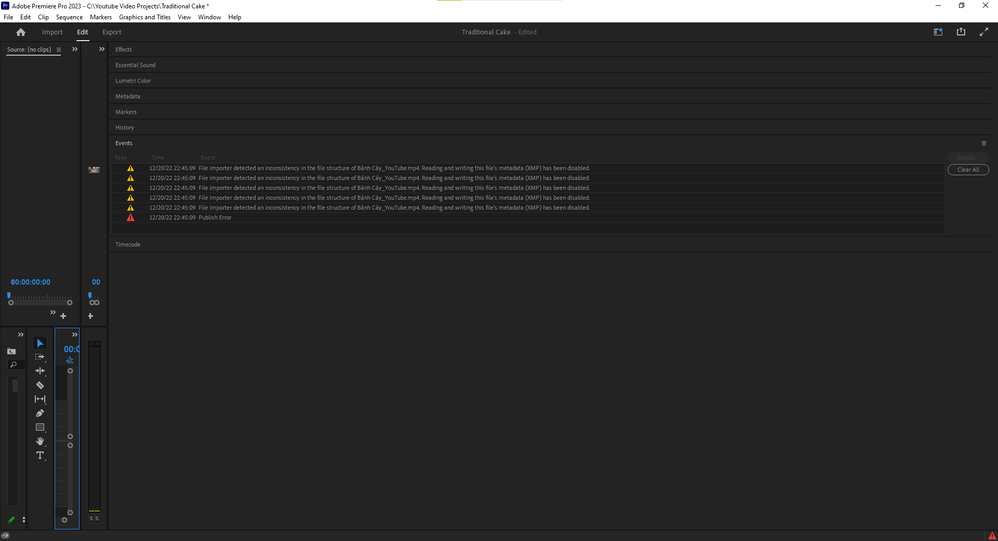This screenshot has width=998, height=541.
Task: Show more transport controls chevron in Source monitor
Action: click(53, 313)
